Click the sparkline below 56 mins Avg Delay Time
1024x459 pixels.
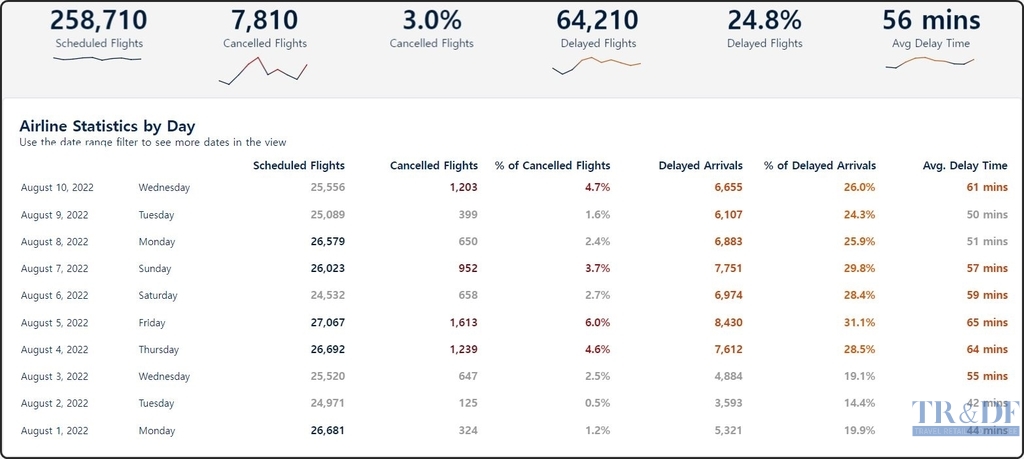tap(929, 63)
